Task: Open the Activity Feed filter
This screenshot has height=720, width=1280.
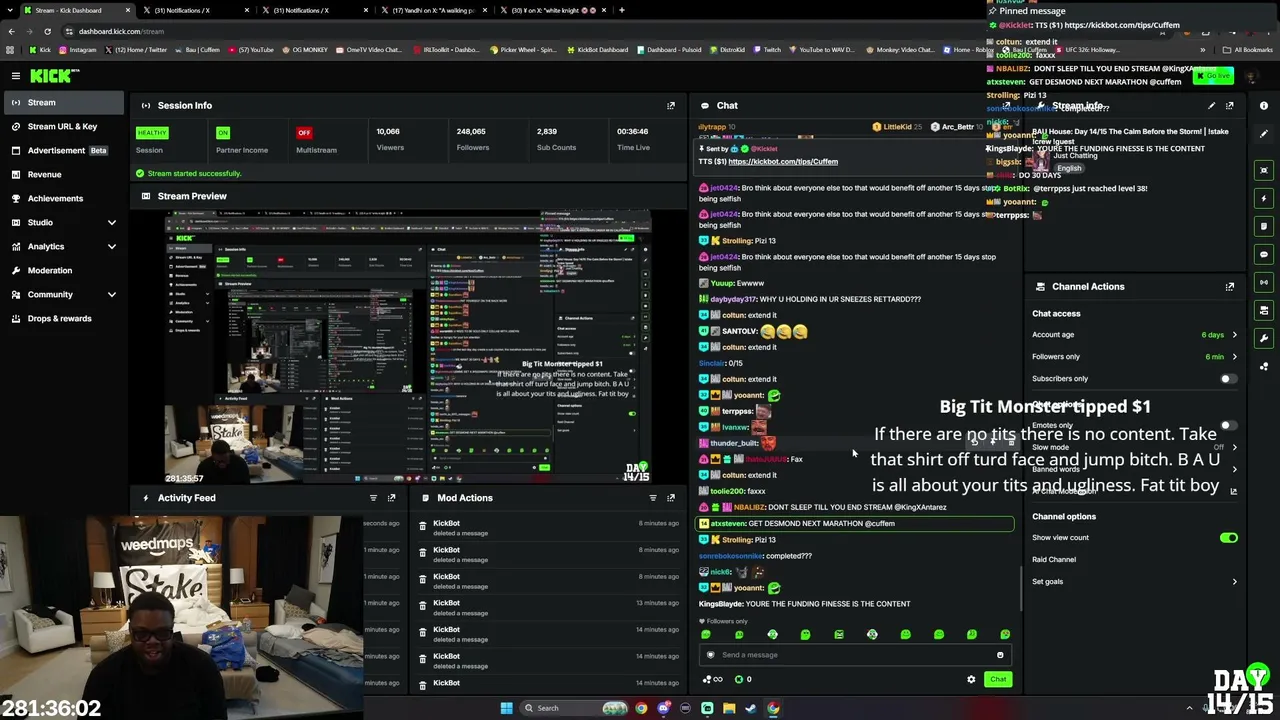Action: [x=373, y=498]
